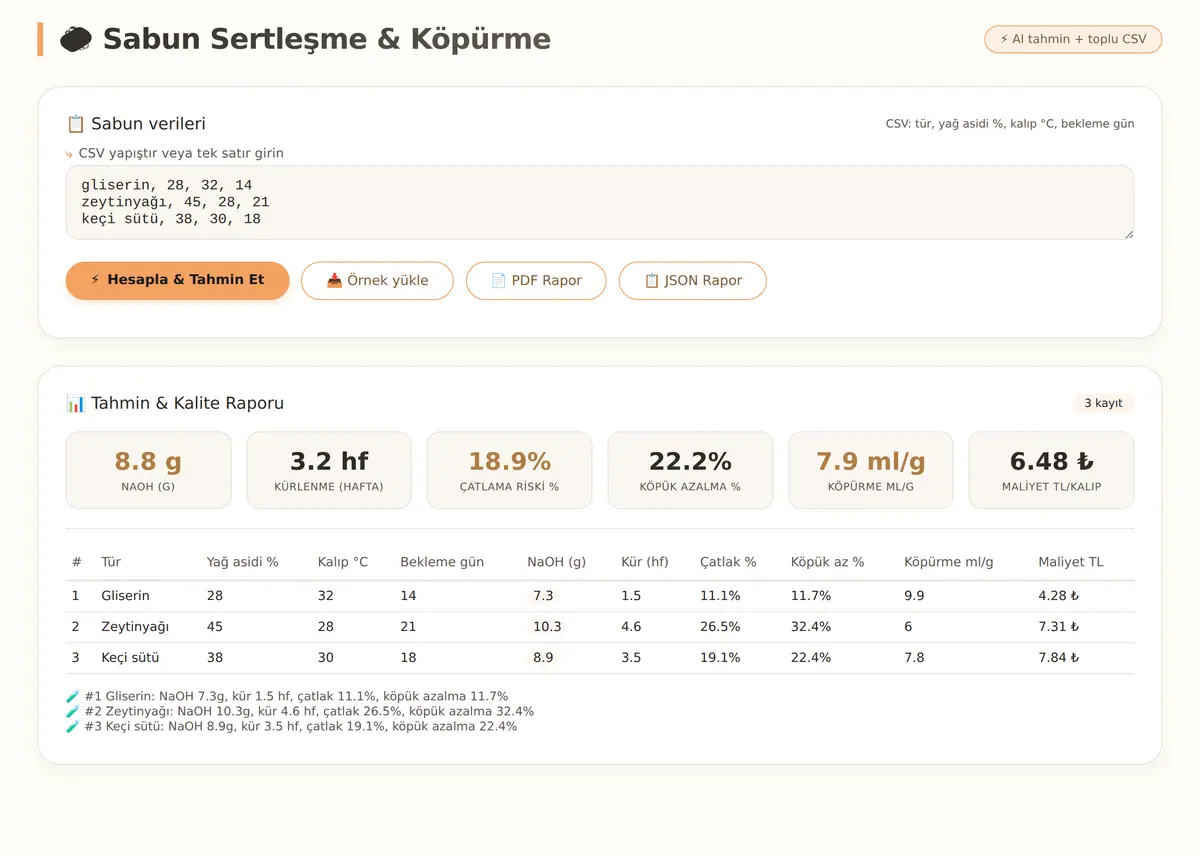
Task: Click the clipboard icon beside Sabun verileri
Action: [75, 124]
